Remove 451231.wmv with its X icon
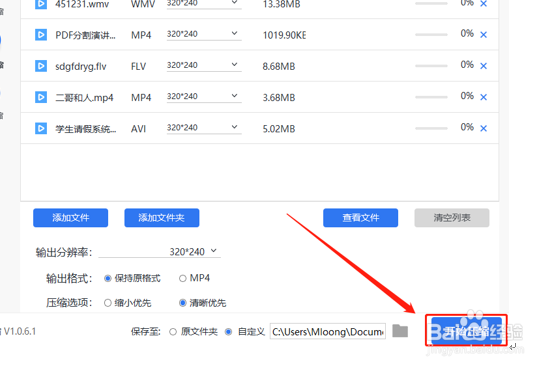Screen dimensions: 557x369 (483, 4)
